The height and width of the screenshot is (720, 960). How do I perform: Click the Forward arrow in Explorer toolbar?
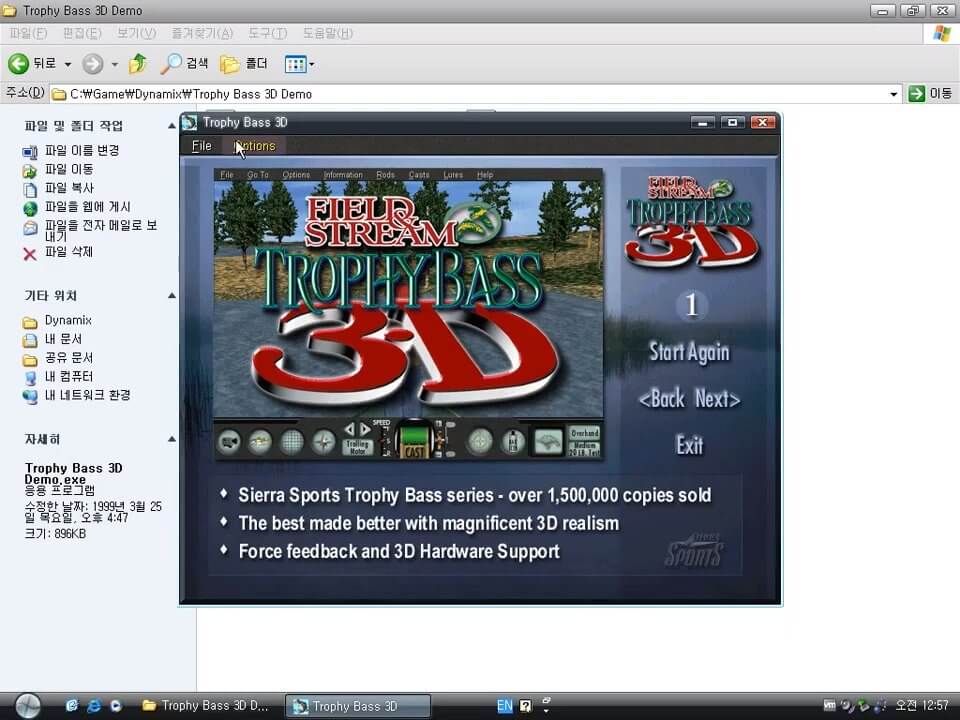pos(92,63)
